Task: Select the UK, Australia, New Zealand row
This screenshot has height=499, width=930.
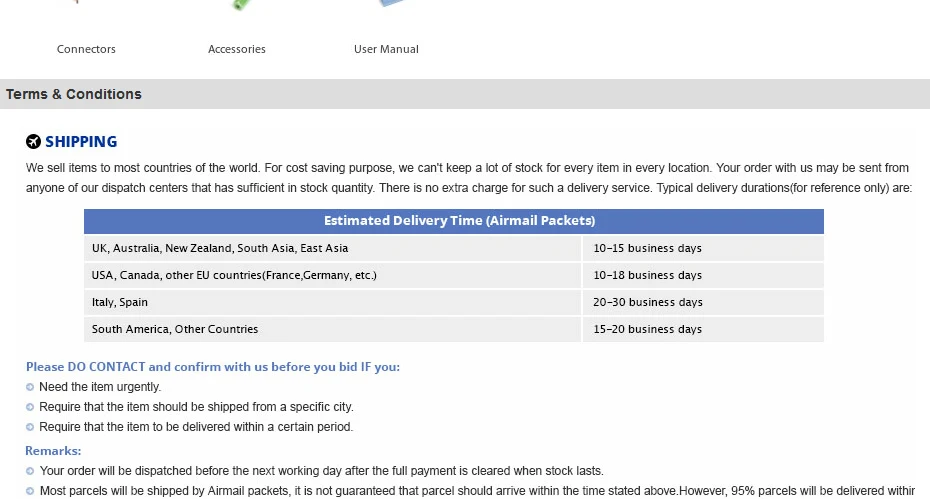Action: click(x=454, y=248)
